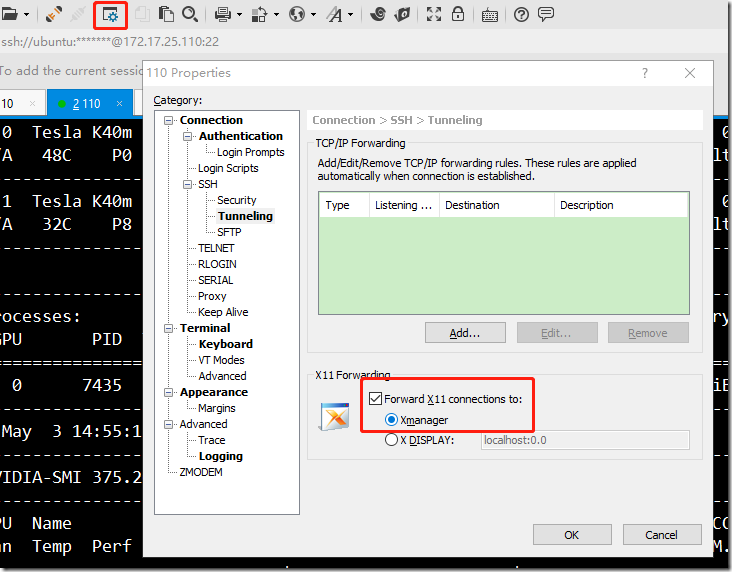The image size is (732, 572).
Task: Open session Properties gear icon in toolbar
Action: (111, 15)
